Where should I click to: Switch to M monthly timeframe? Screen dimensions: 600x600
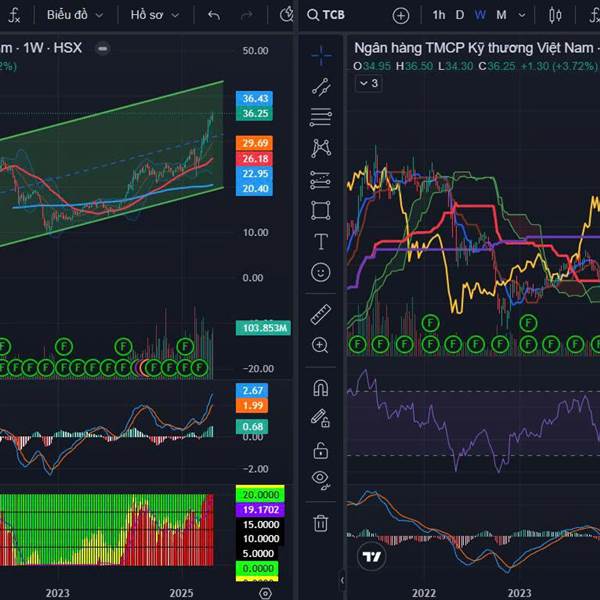(x=501, y=15)
